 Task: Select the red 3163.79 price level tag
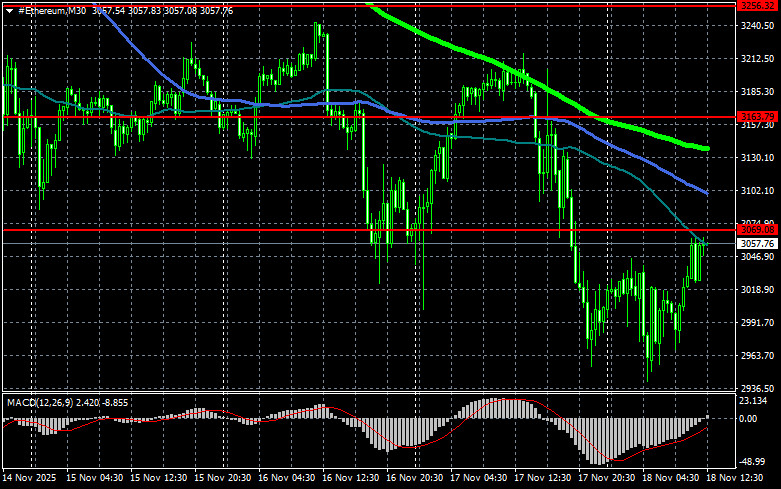click(758, 117)
